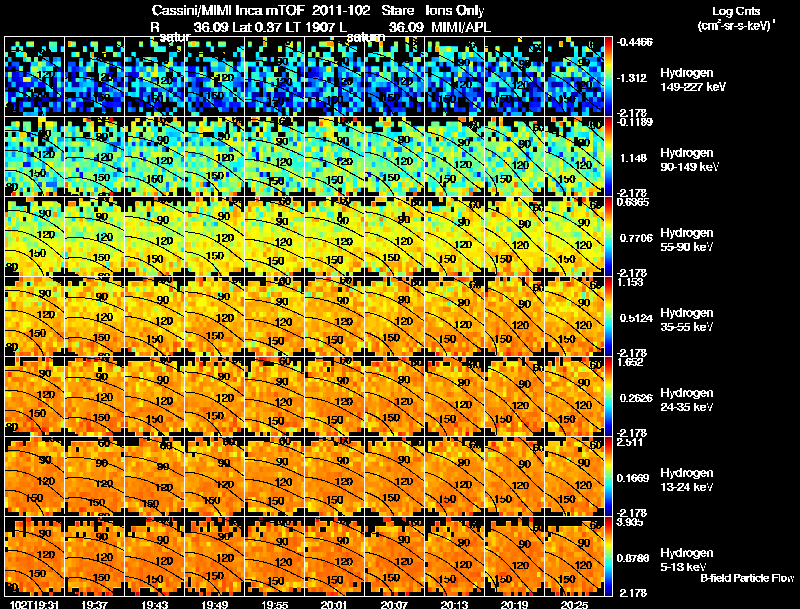Viewport: 800px width, 609px height.
Task: Select the 'MIMI/APL' text in the subtitle
Action: pyautogui.click(x=461, y=28)
